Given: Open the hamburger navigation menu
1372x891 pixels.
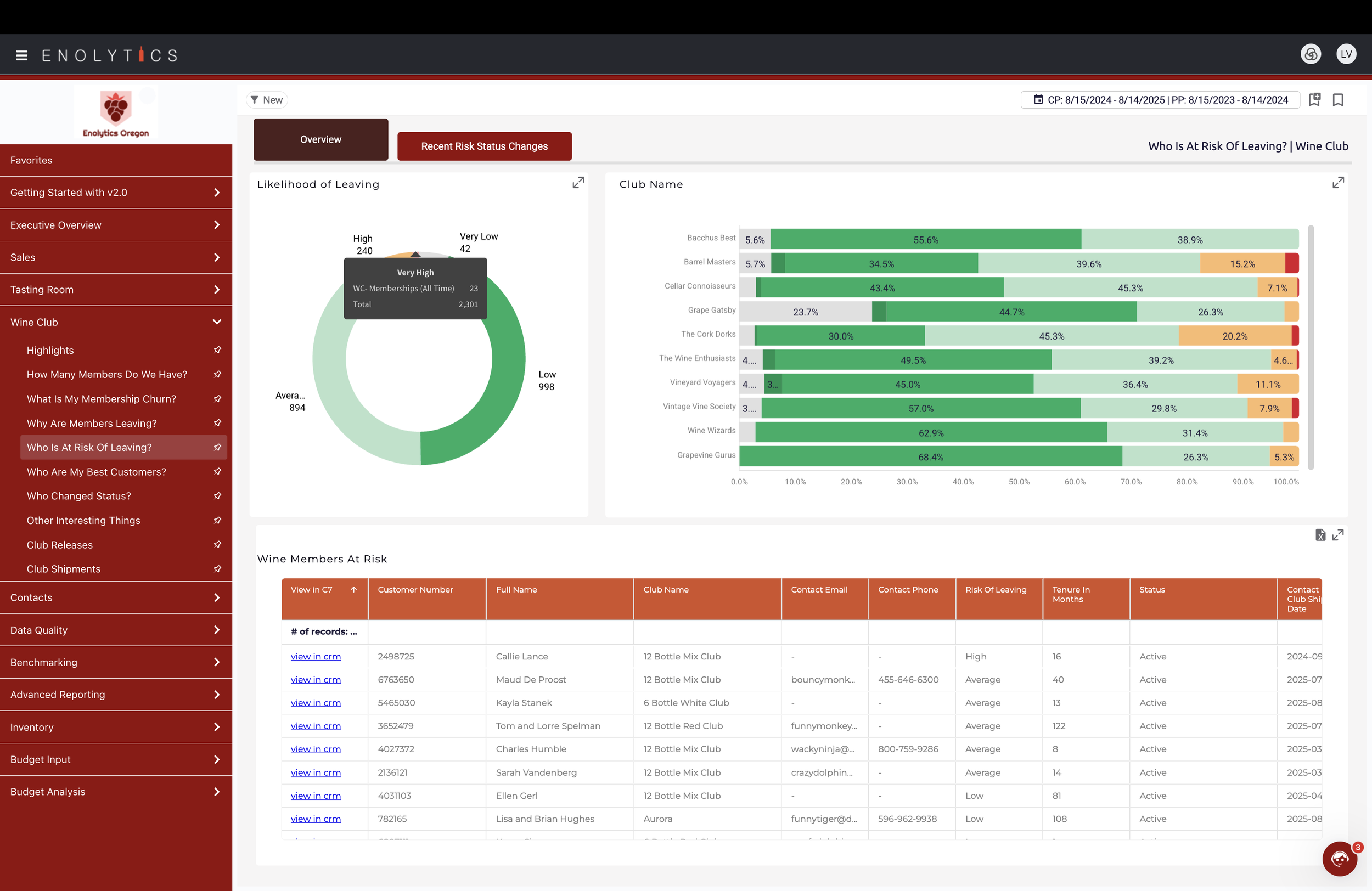Looking at the screenshot, I should coord(22,55).
